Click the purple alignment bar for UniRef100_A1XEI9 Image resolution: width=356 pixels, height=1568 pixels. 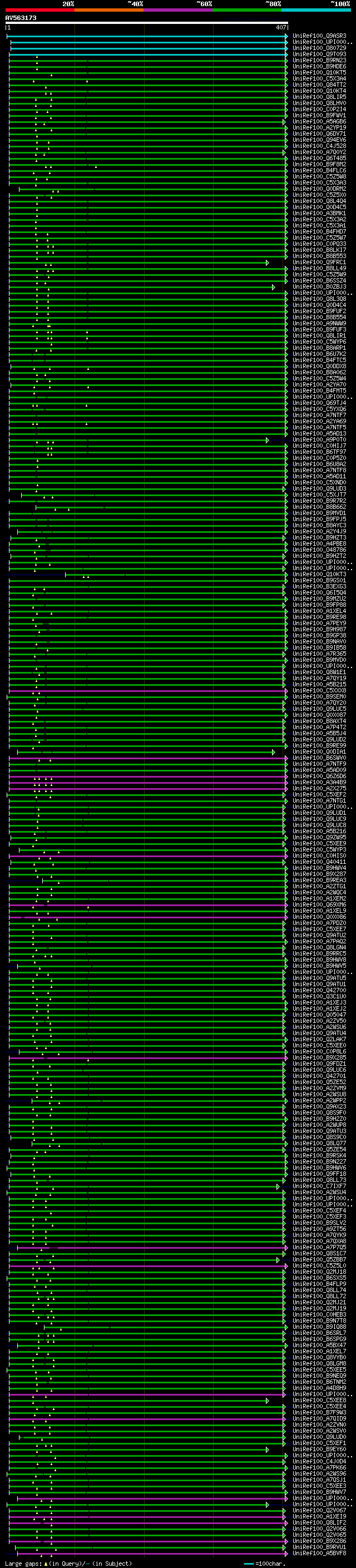147,1517
